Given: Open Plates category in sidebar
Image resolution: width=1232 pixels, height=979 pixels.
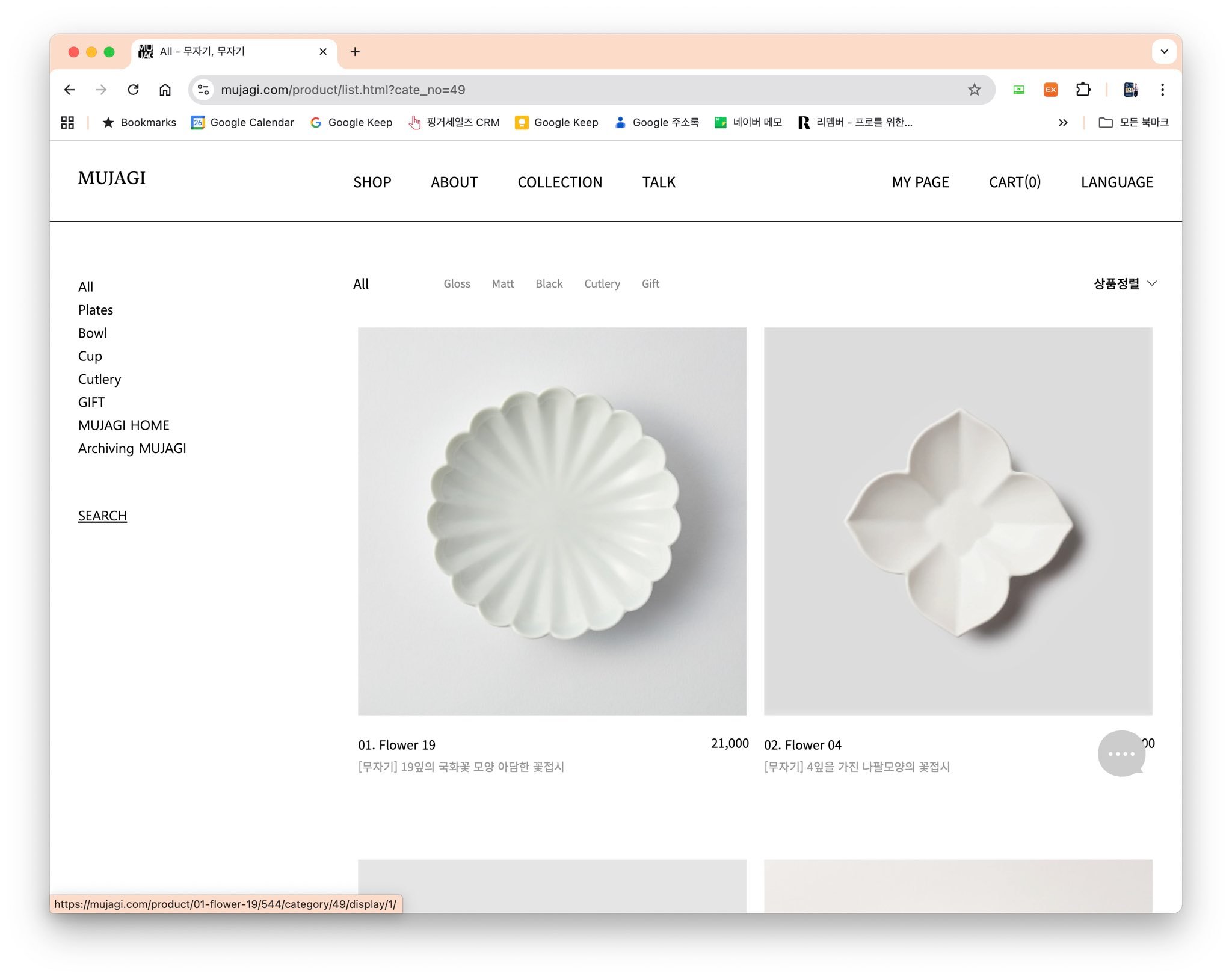Looking at the screenshot, I should tap(96, 310).
